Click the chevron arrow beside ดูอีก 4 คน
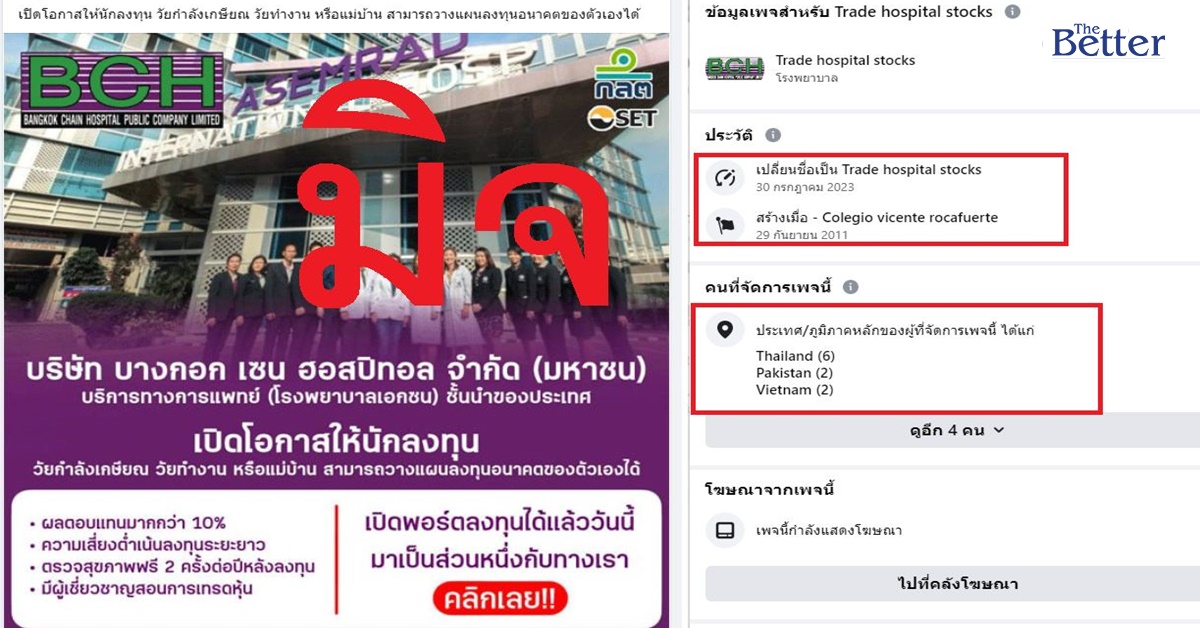 tap(998, 431)
